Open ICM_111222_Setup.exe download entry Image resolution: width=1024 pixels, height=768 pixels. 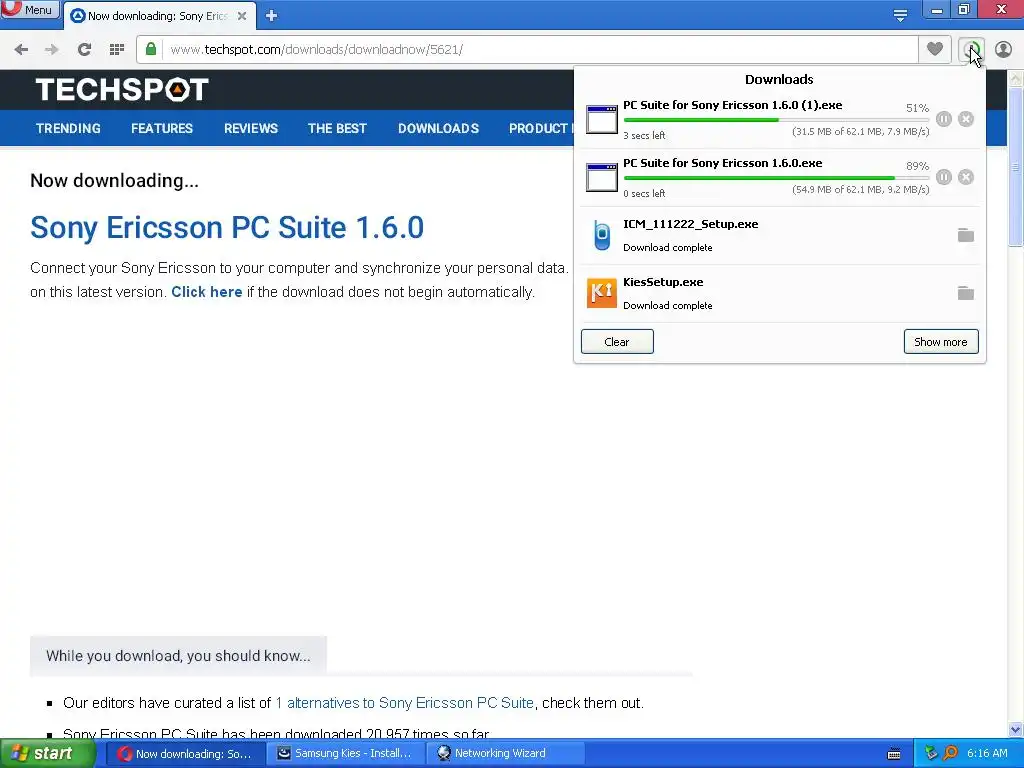click(x=780, y=236)
